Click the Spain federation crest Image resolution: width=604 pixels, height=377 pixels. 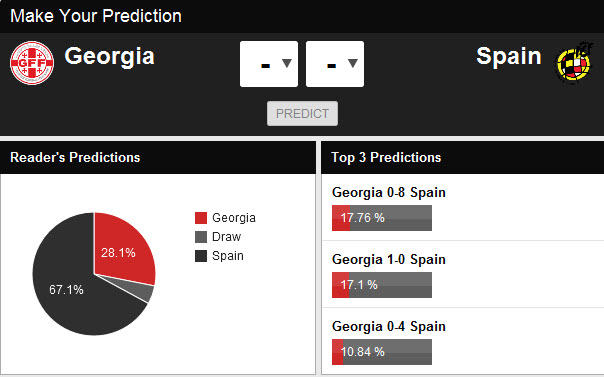coord(574,64)
